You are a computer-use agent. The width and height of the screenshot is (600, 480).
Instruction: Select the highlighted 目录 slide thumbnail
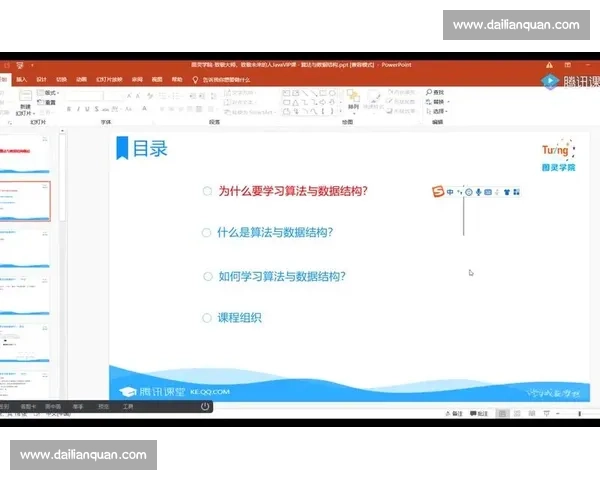click(24, 201)
